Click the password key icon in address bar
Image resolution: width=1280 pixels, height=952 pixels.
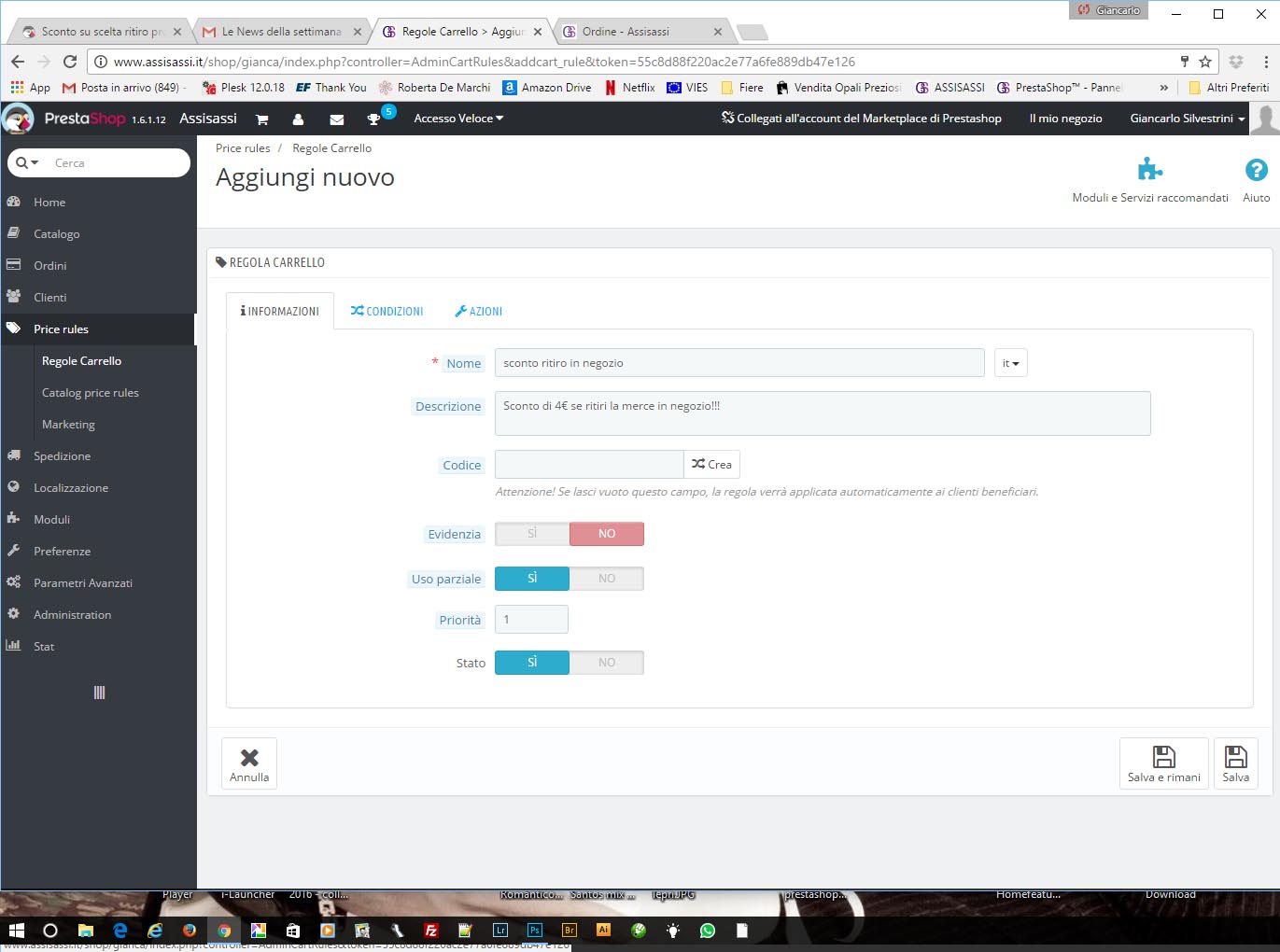click(1185, 62)
